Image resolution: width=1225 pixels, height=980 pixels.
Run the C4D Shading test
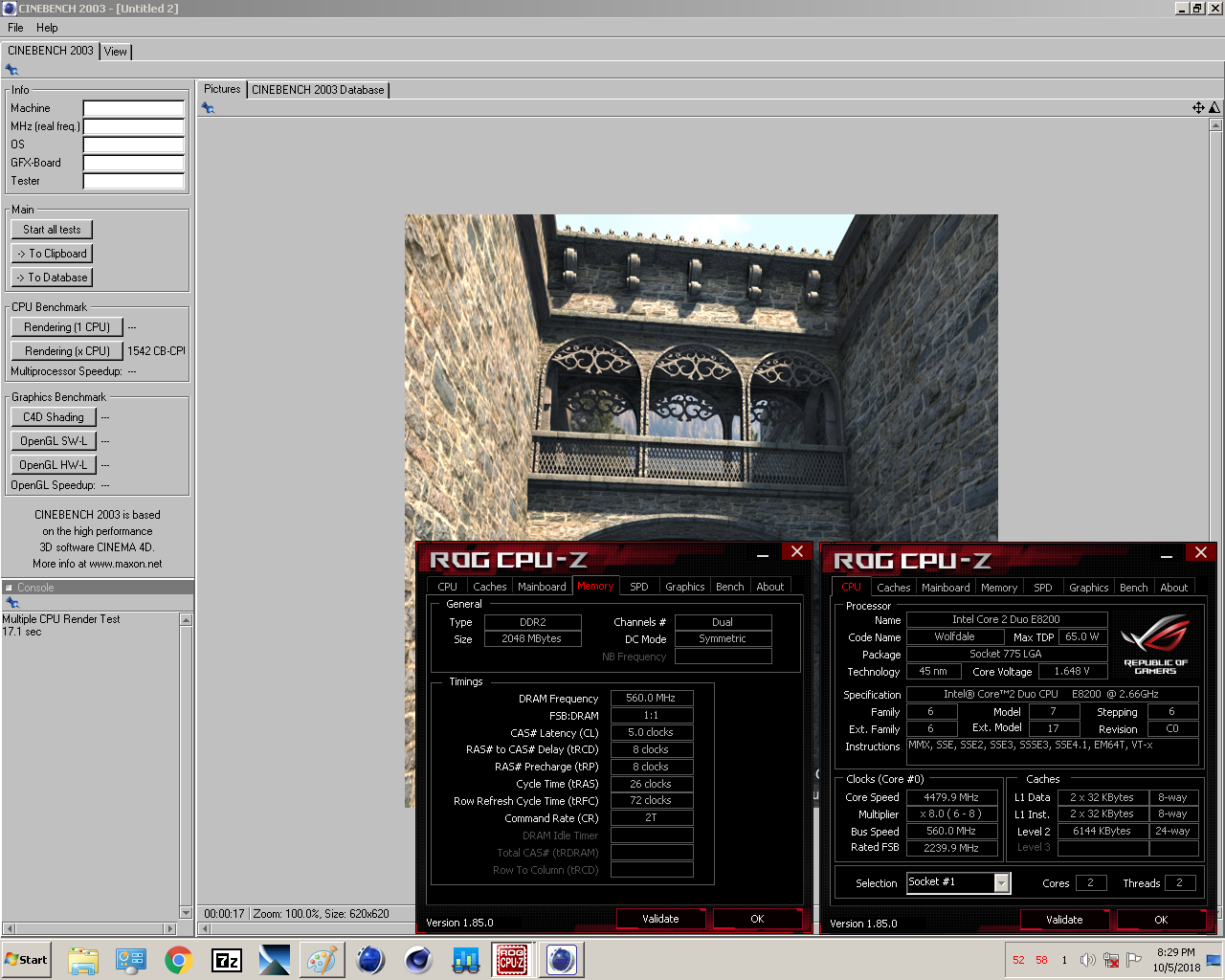point(54,417)
